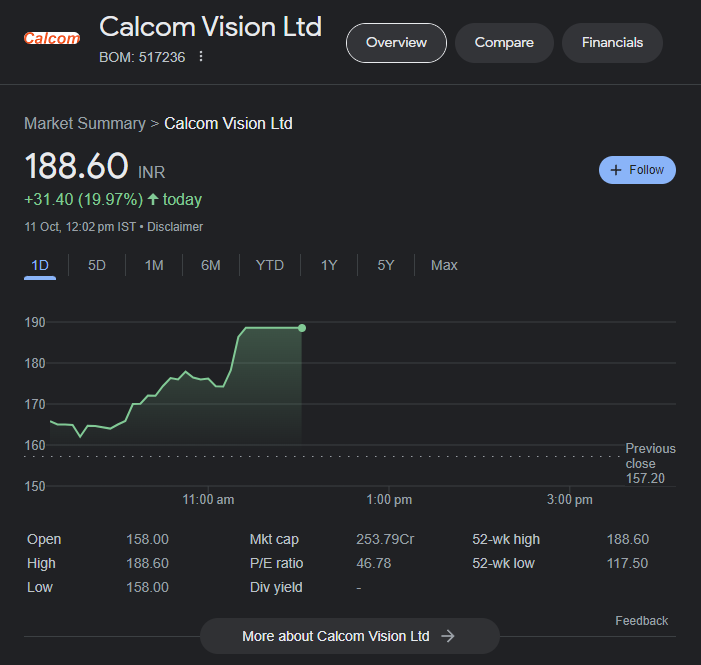Click the 52-wk low value 117.50
Image resolution: width=701 pixels, height=665 pixels.
pos(627,563)
